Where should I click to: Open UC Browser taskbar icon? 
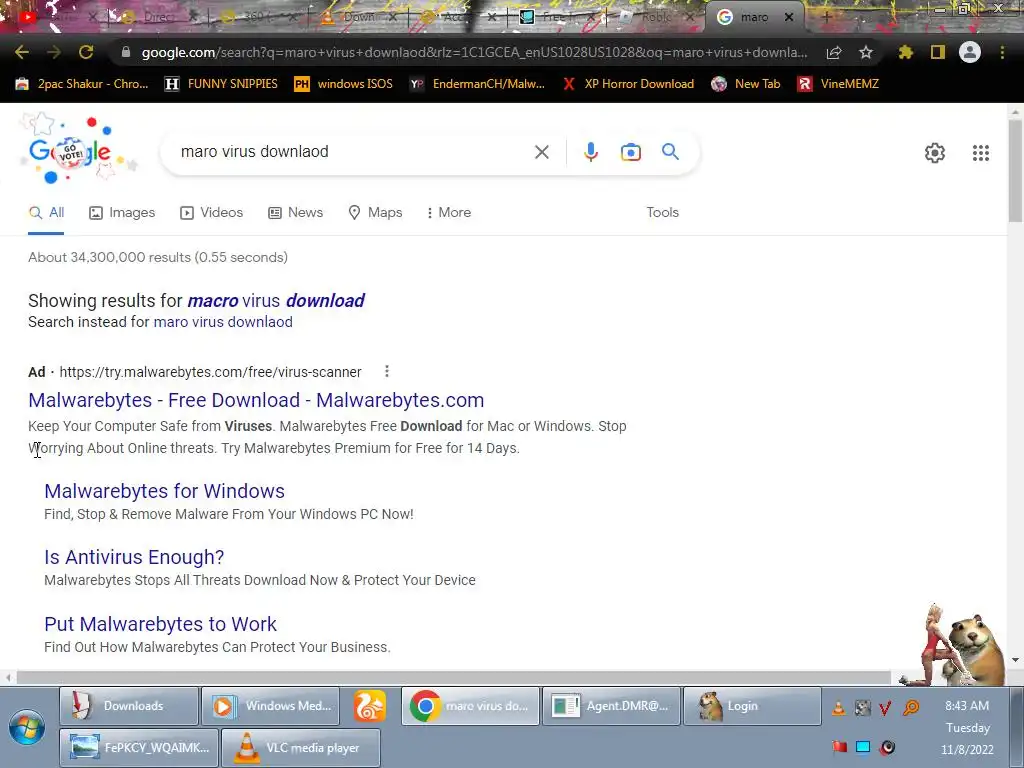point(370,706)
